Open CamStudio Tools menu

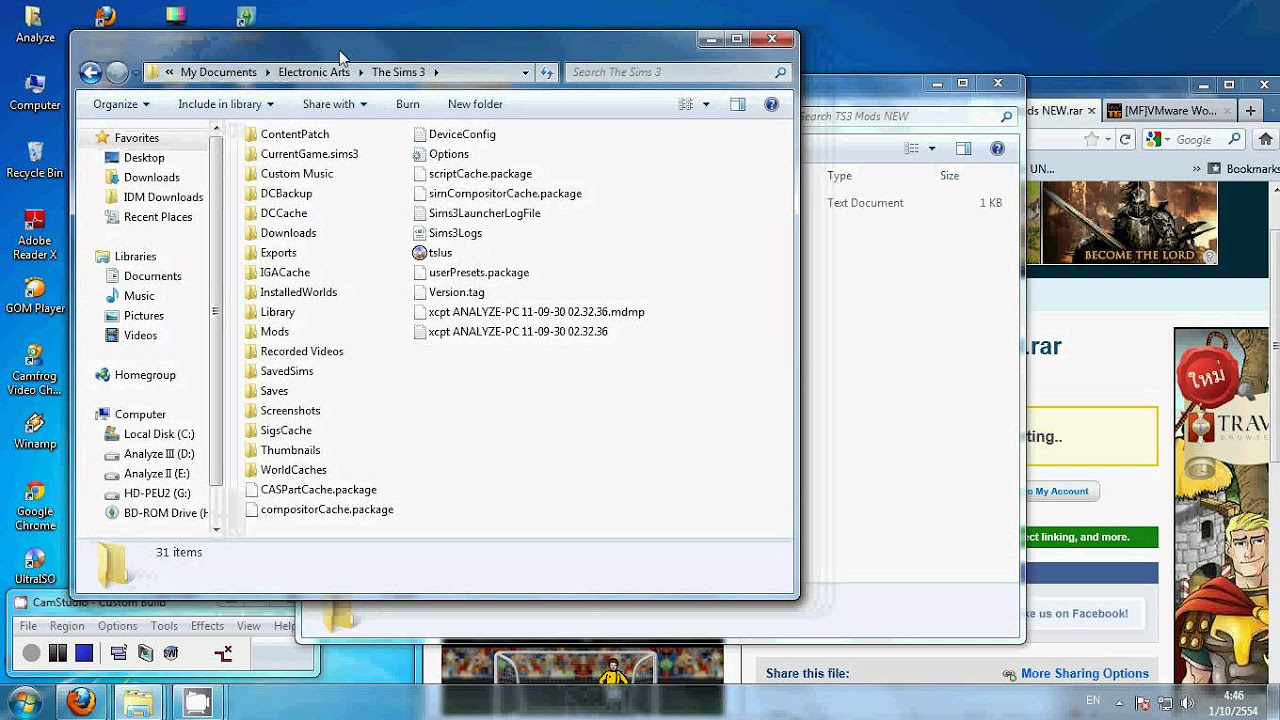coord(164,626)
